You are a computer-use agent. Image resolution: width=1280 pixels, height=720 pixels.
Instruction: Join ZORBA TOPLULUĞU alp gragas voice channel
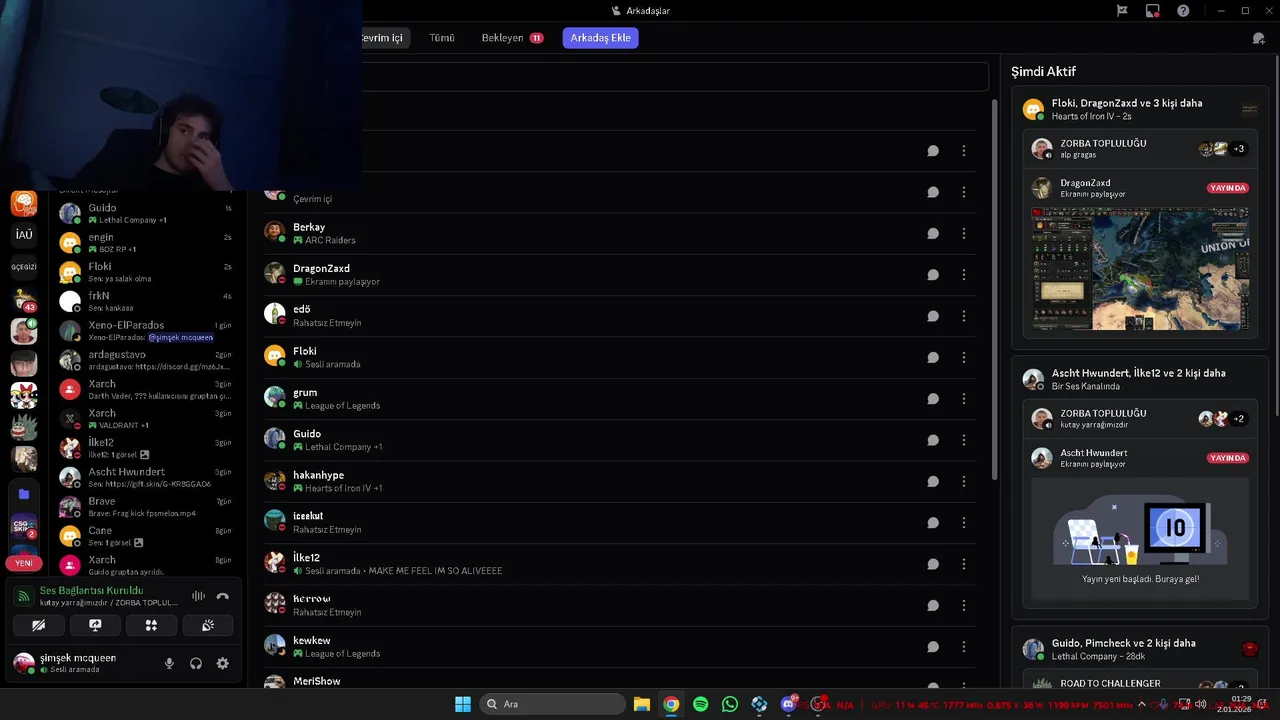point(1139,149)
